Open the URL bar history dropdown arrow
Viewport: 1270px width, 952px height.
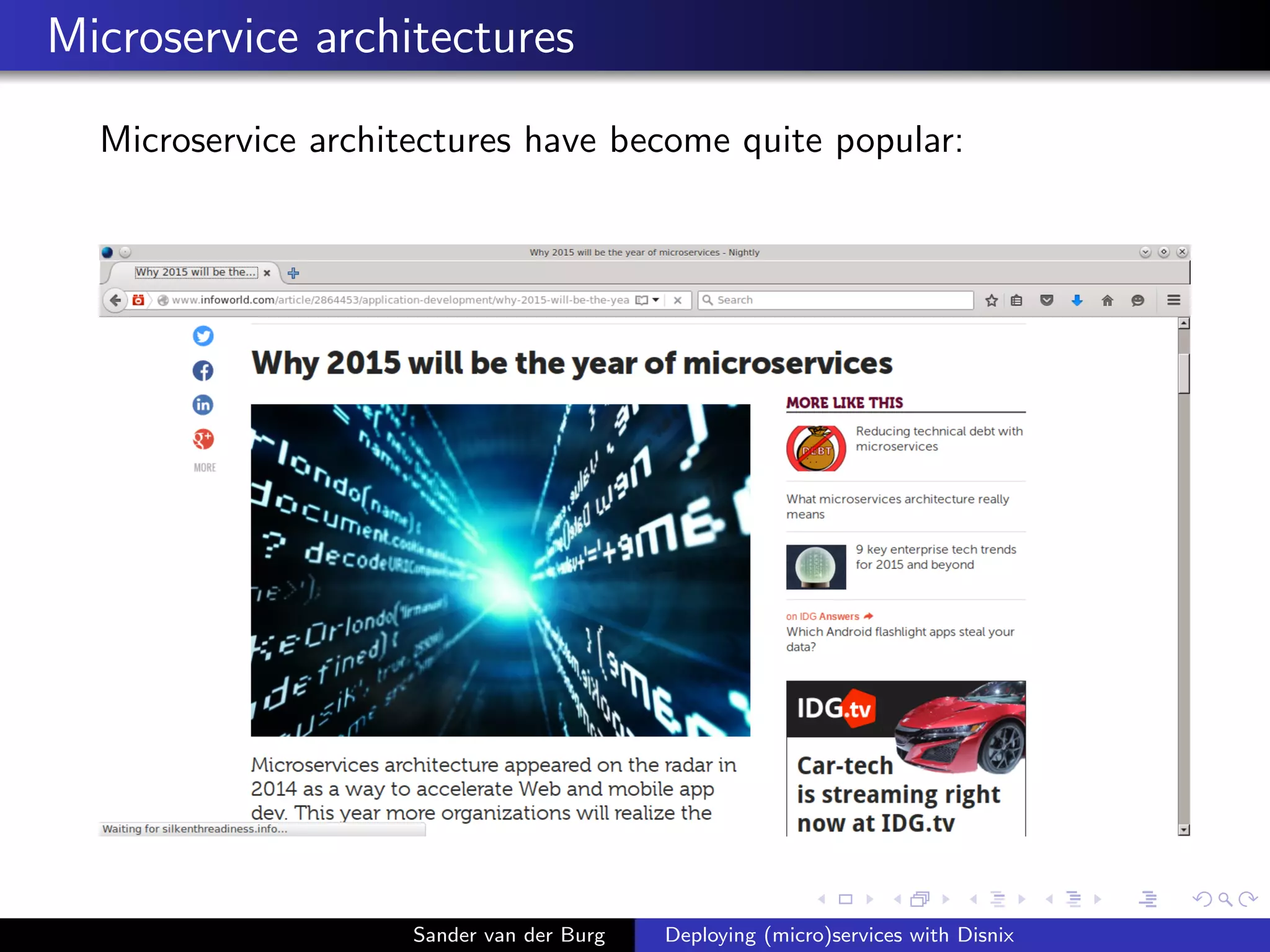pyautogui.click(x=656, y=300)
